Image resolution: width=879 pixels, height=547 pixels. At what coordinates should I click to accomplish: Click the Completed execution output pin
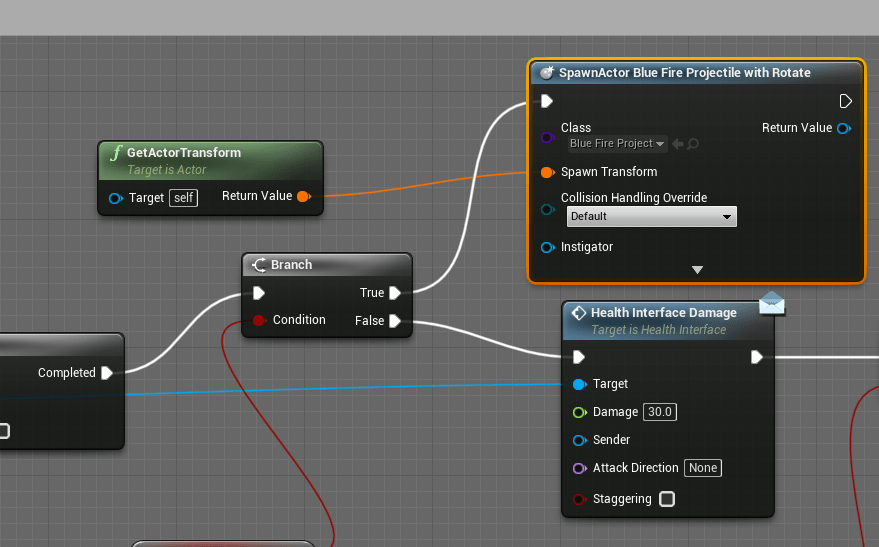104,373
